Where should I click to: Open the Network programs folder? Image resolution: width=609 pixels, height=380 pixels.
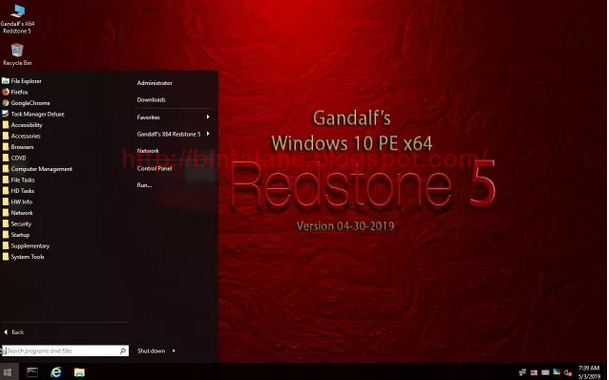pos(18,213)
